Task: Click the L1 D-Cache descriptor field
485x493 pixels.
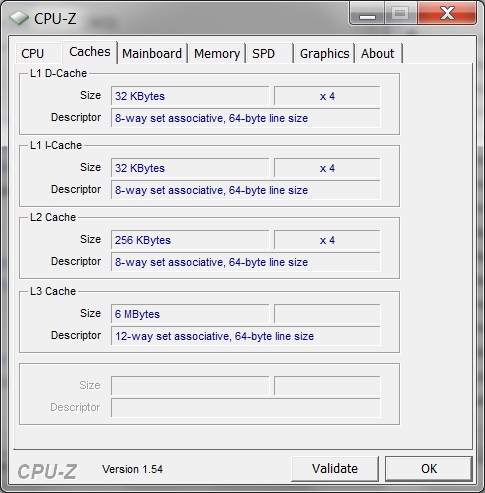Action: [246, 118]
